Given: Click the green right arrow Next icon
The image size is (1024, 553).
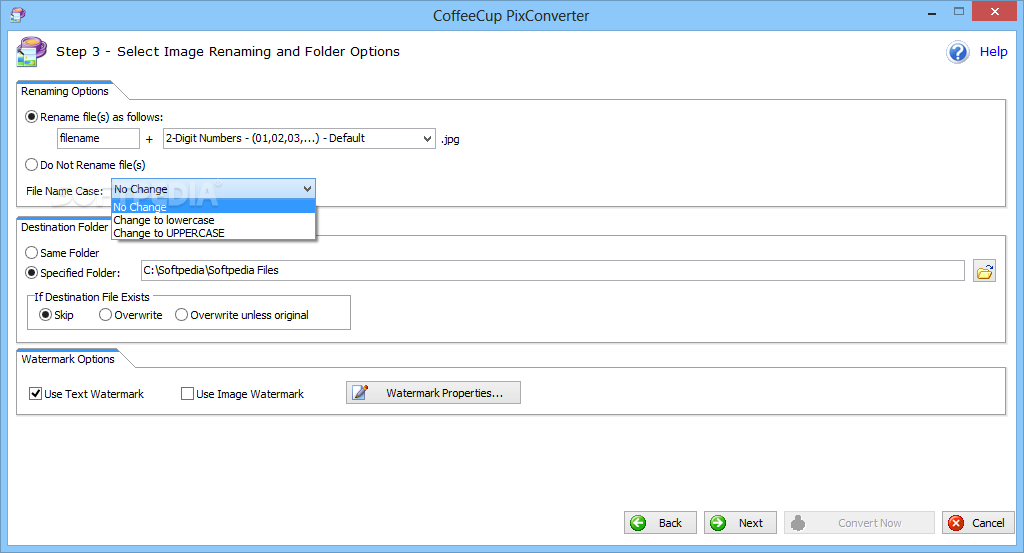Looking at the screenshot, I should tap(718, 523).
